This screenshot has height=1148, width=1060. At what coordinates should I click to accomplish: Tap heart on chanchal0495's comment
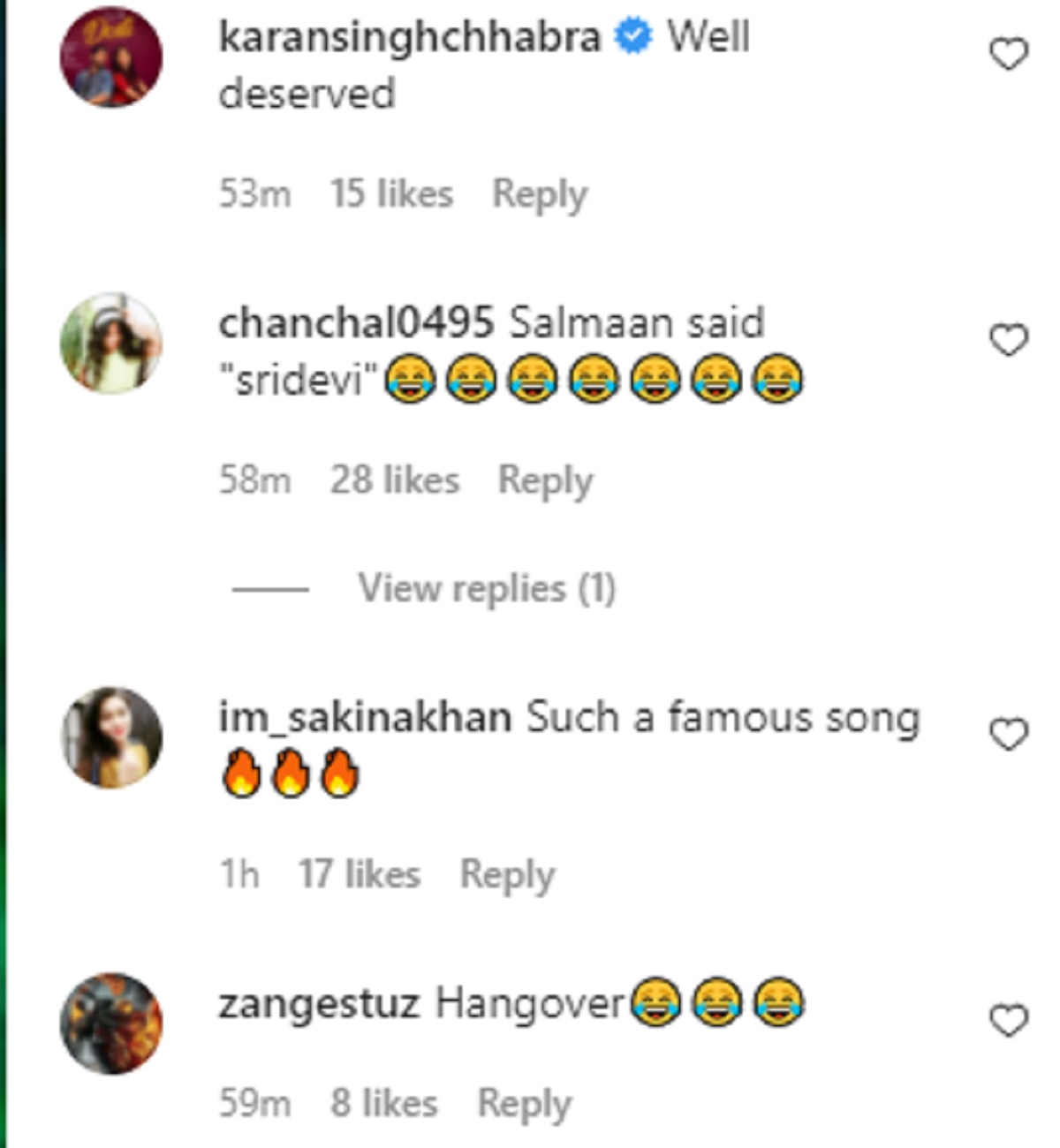click(x=1008, y=340)
